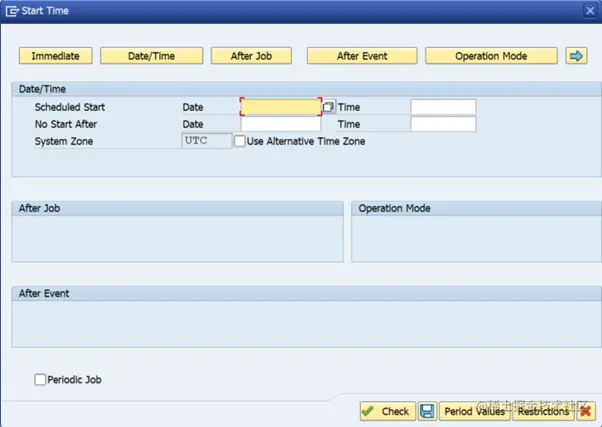Click the Operation Mode group header
Viewport: 602px width, 427px height.
(x=476, y=209)
